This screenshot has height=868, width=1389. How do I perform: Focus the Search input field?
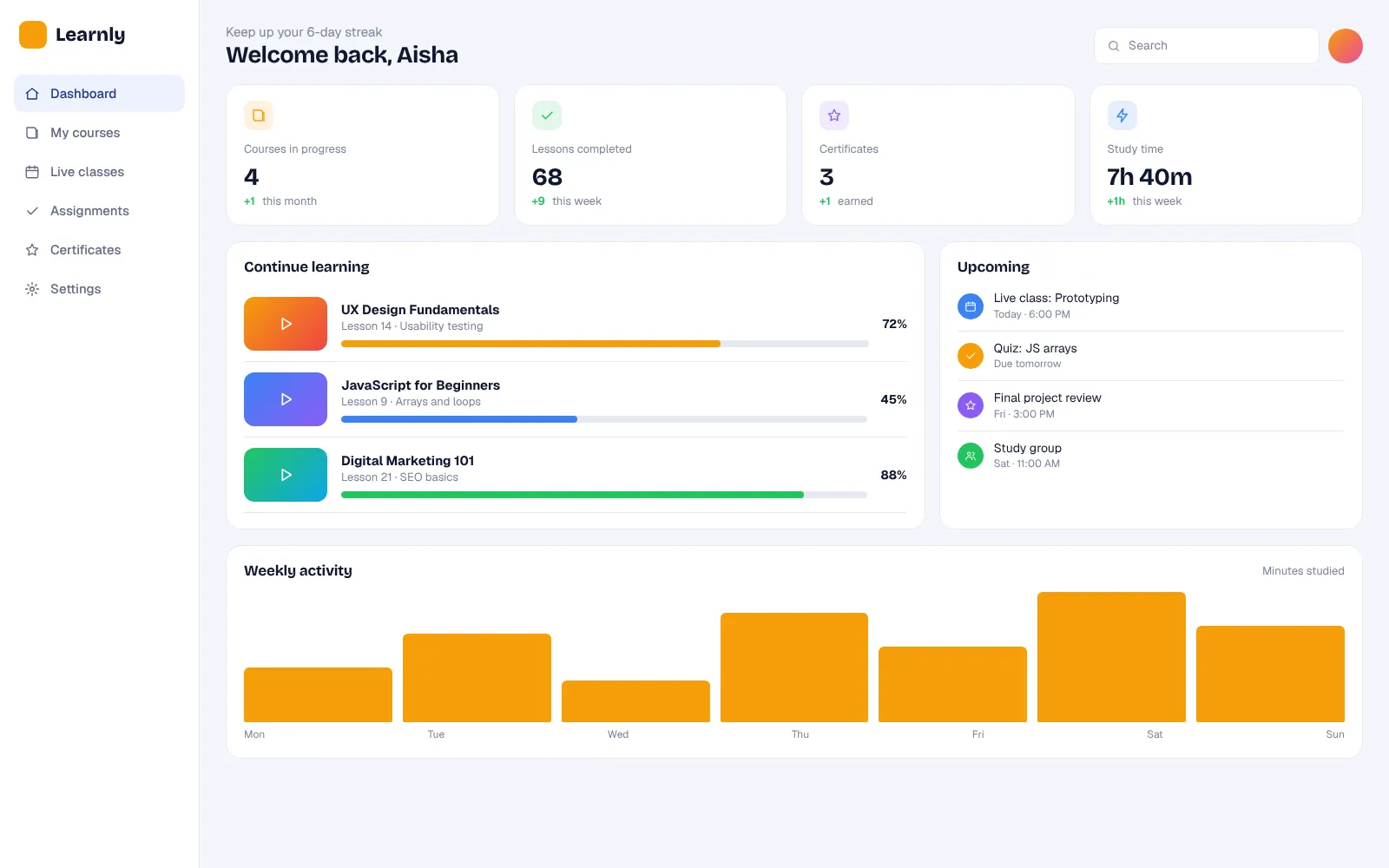point(1207,46)
